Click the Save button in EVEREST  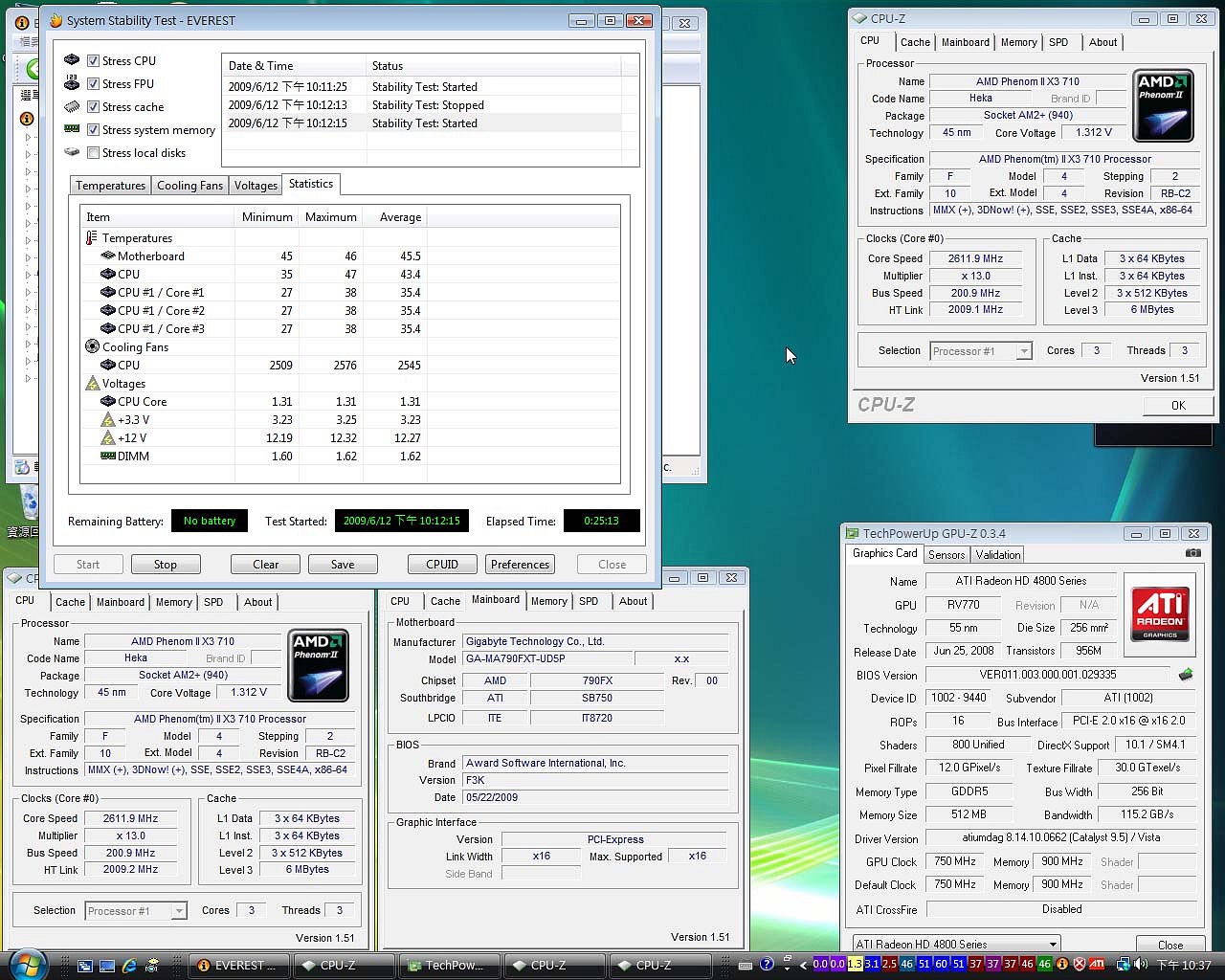click(x=343, y=565)
